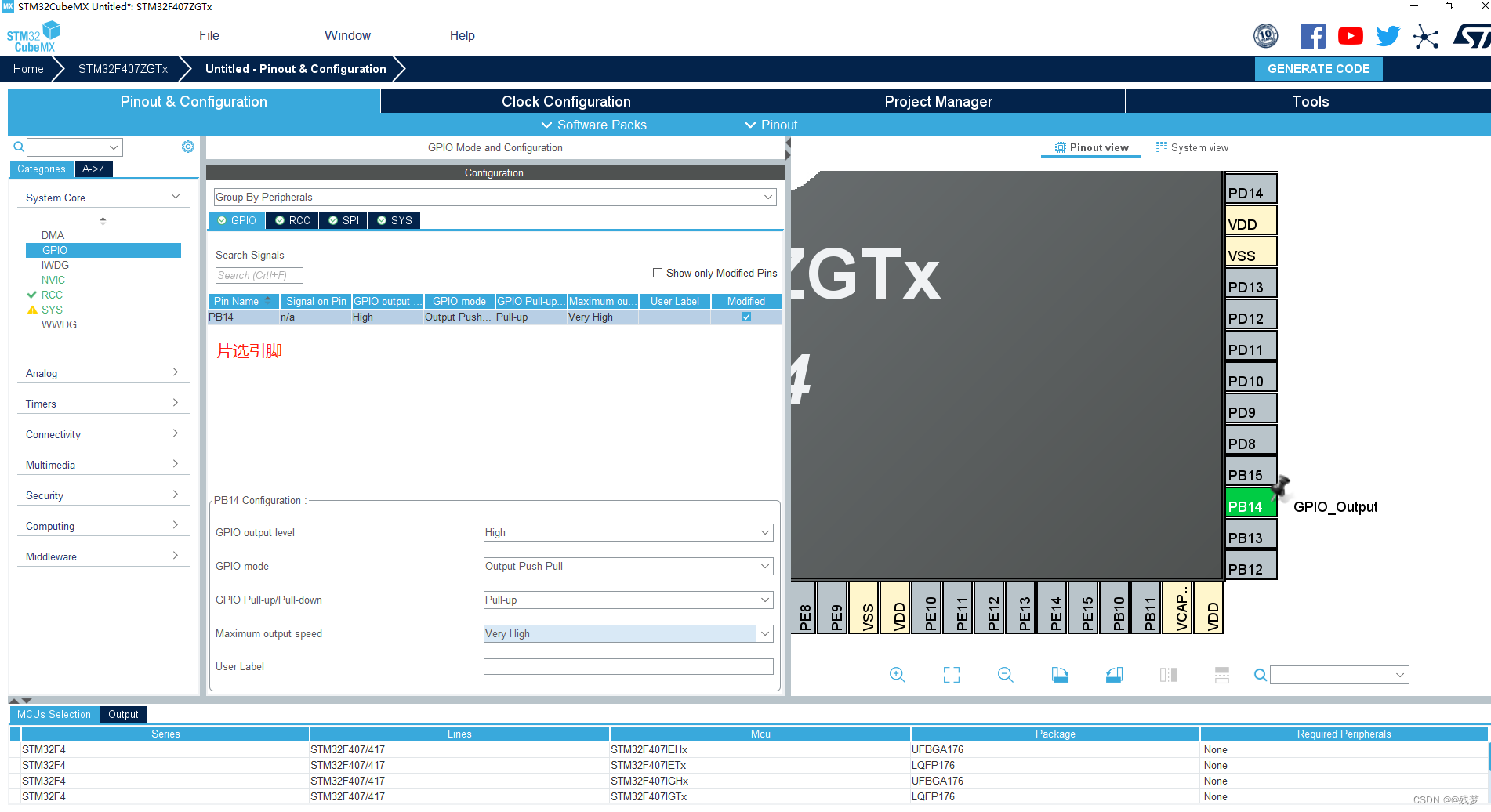1491x812 pixels.
Task: Click the pin search combo box in pinout toolbar
Action: point(1339,675)
